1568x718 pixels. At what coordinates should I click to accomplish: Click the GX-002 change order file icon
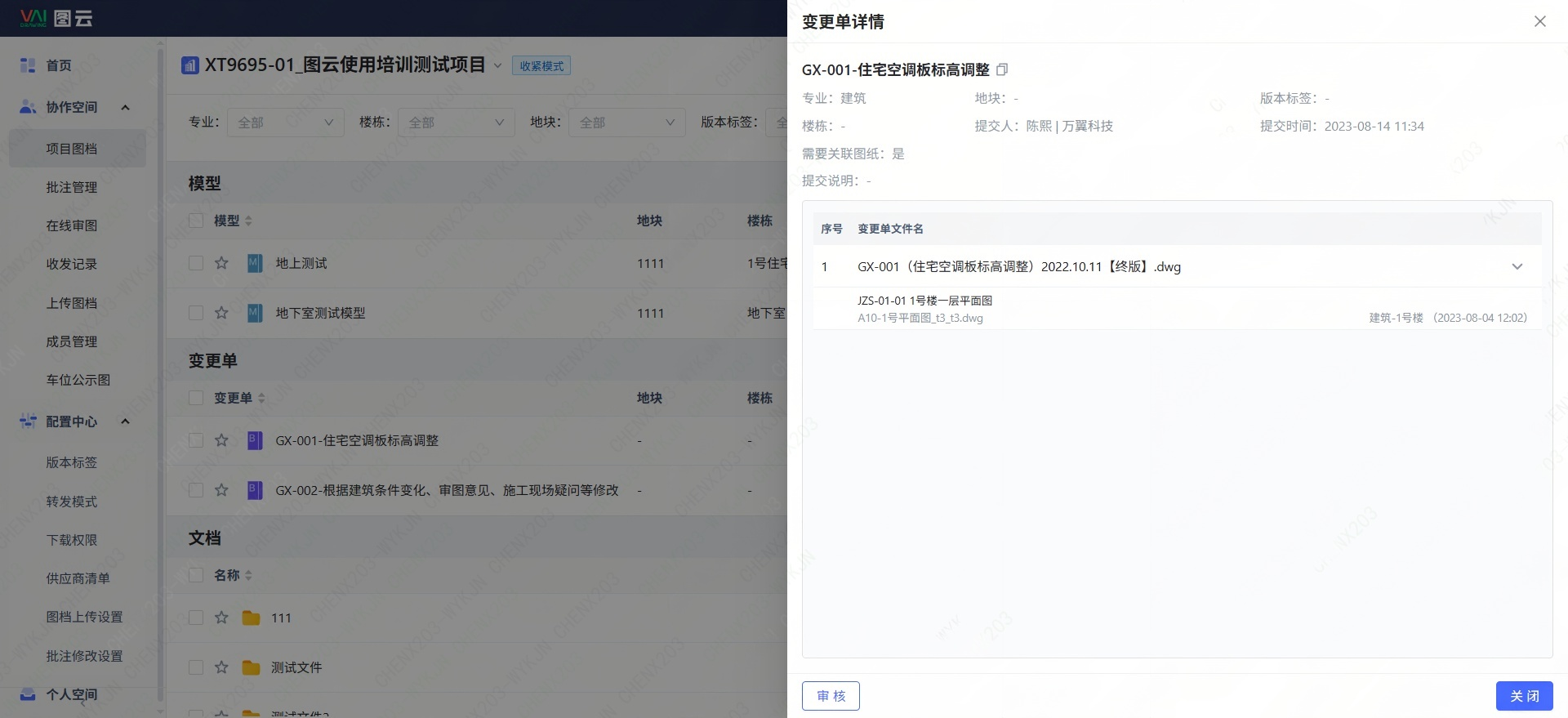pos(255,490)
